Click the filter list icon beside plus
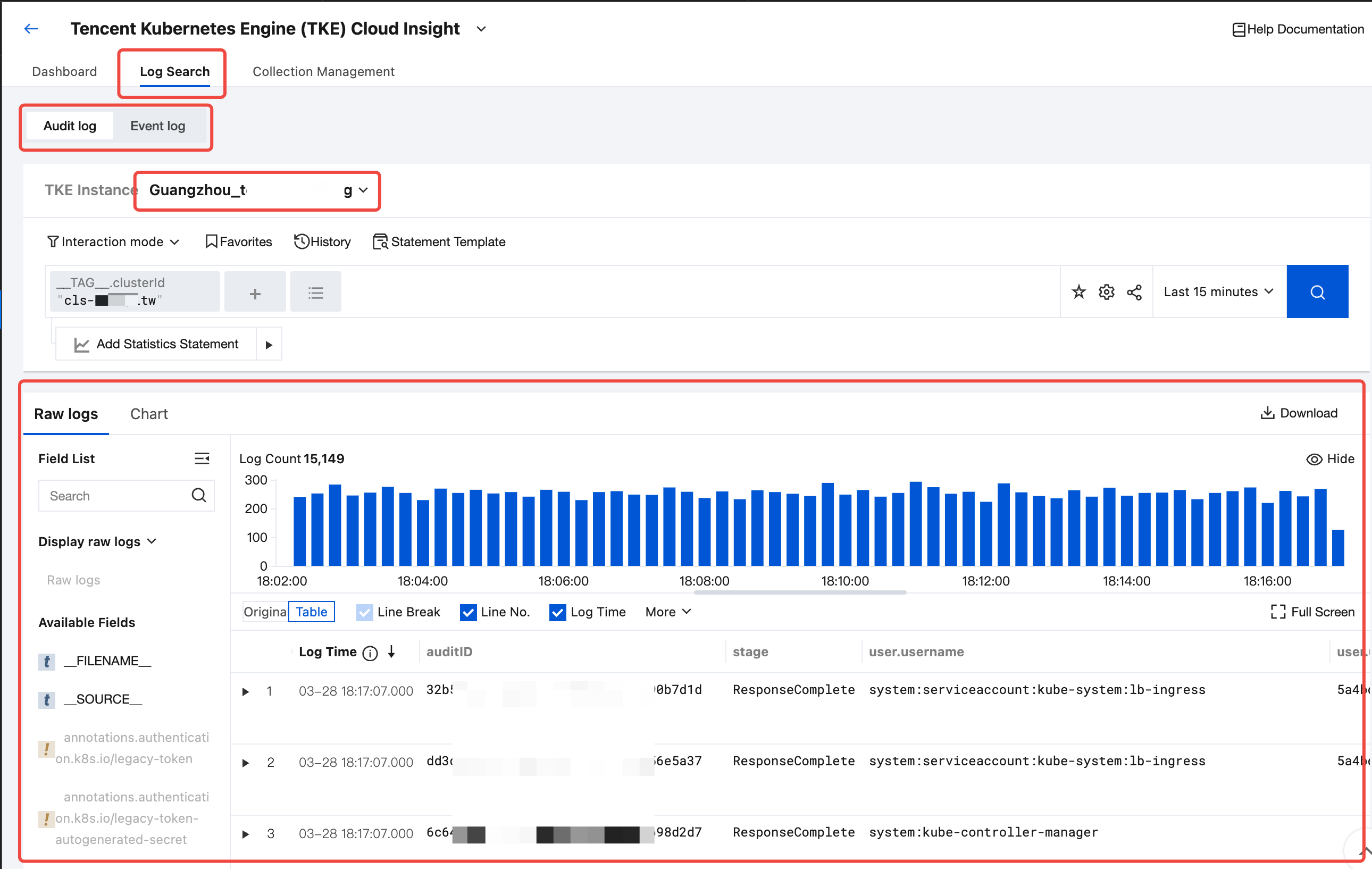This screenshot has width=1372, height=869. (x=315, y=293)
